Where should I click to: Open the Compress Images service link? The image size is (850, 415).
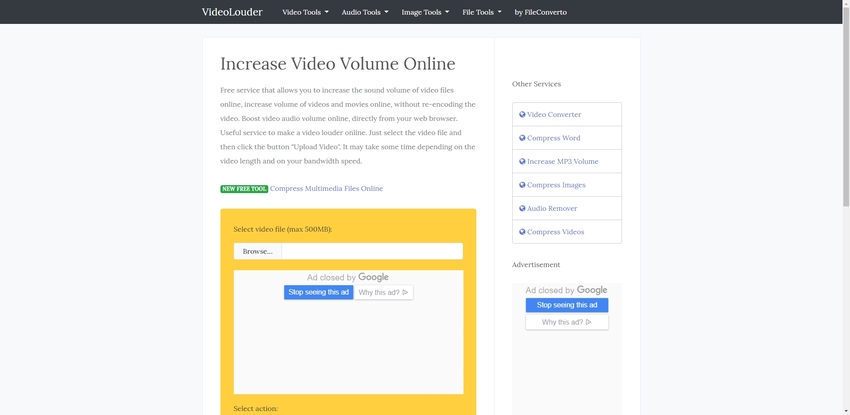click(556, 185)
